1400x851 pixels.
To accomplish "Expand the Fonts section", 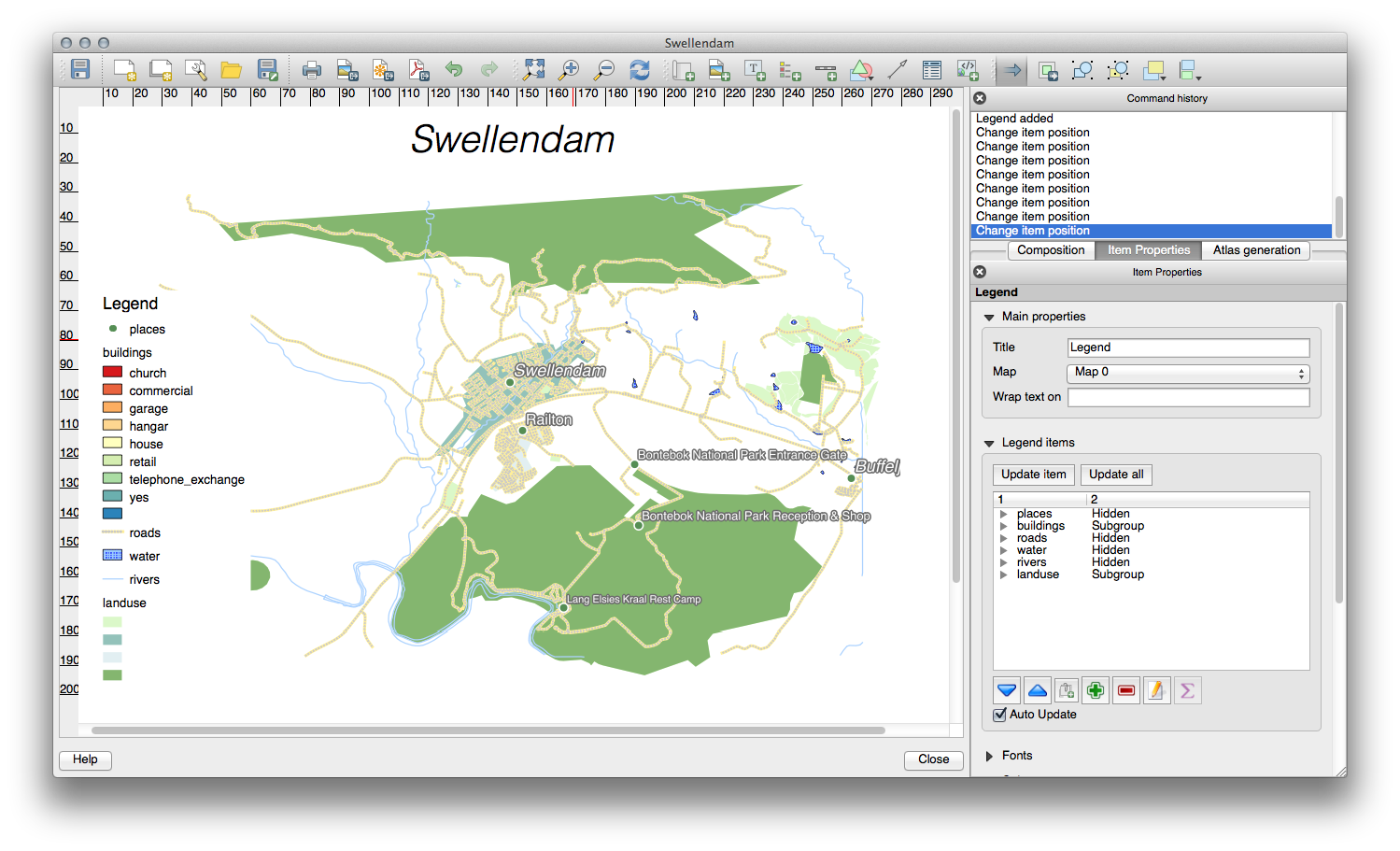I will coord(989,756).
